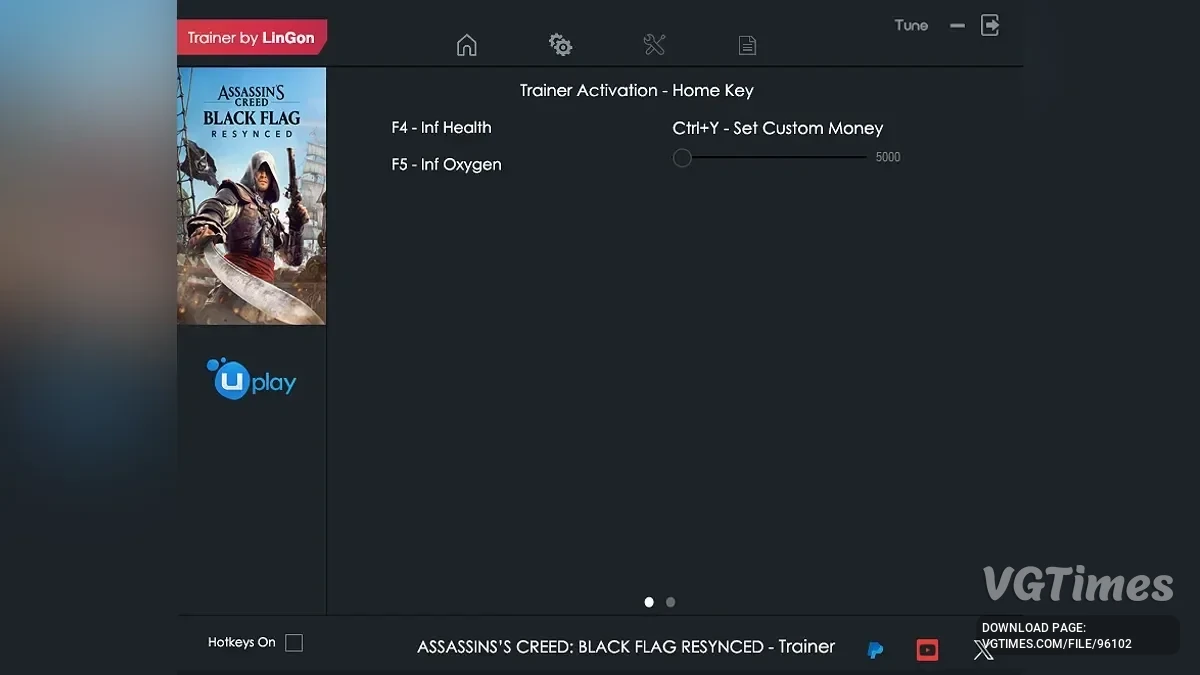
Task: Select the first page indicator dot
Action: click(649, 602)
